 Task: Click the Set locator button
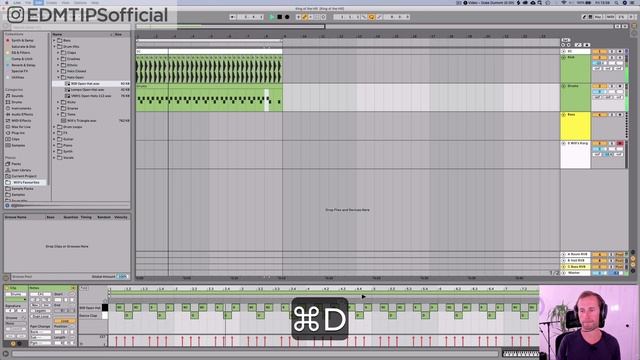(566, 40)
